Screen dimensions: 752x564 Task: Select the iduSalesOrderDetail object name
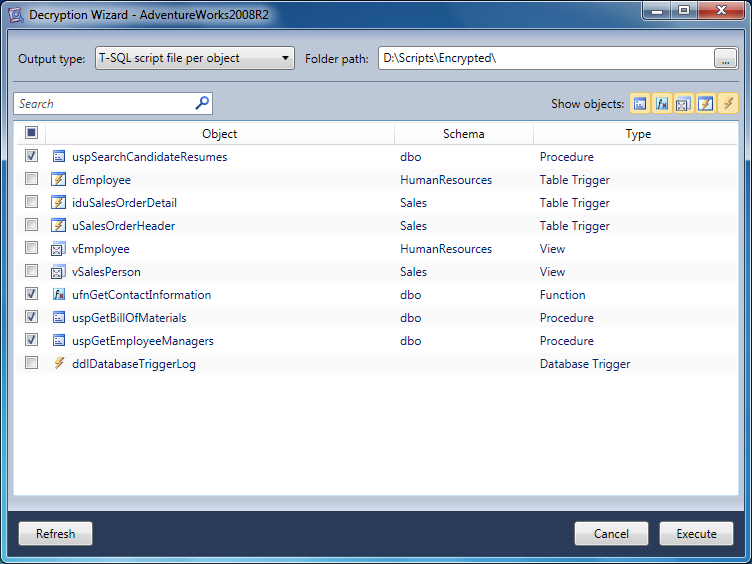(x=124, y=203)
